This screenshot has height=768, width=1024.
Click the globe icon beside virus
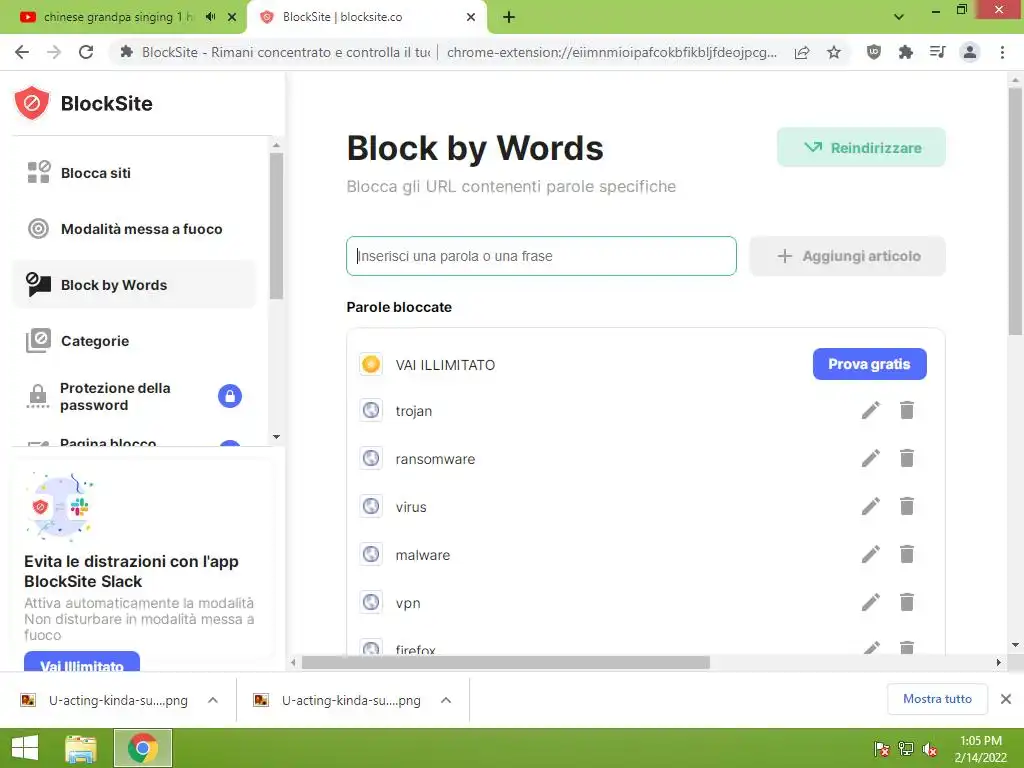pos(371,506)
